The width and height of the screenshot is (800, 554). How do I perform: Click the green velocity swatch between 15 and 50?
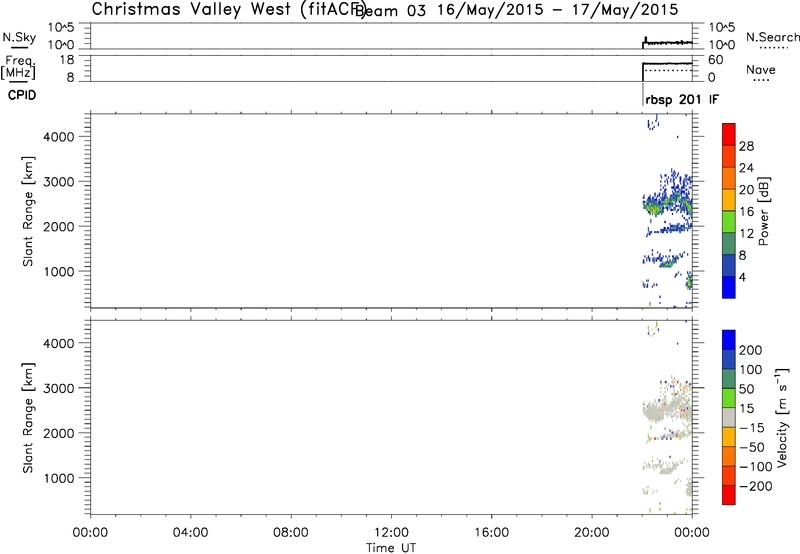coord(729,398)
